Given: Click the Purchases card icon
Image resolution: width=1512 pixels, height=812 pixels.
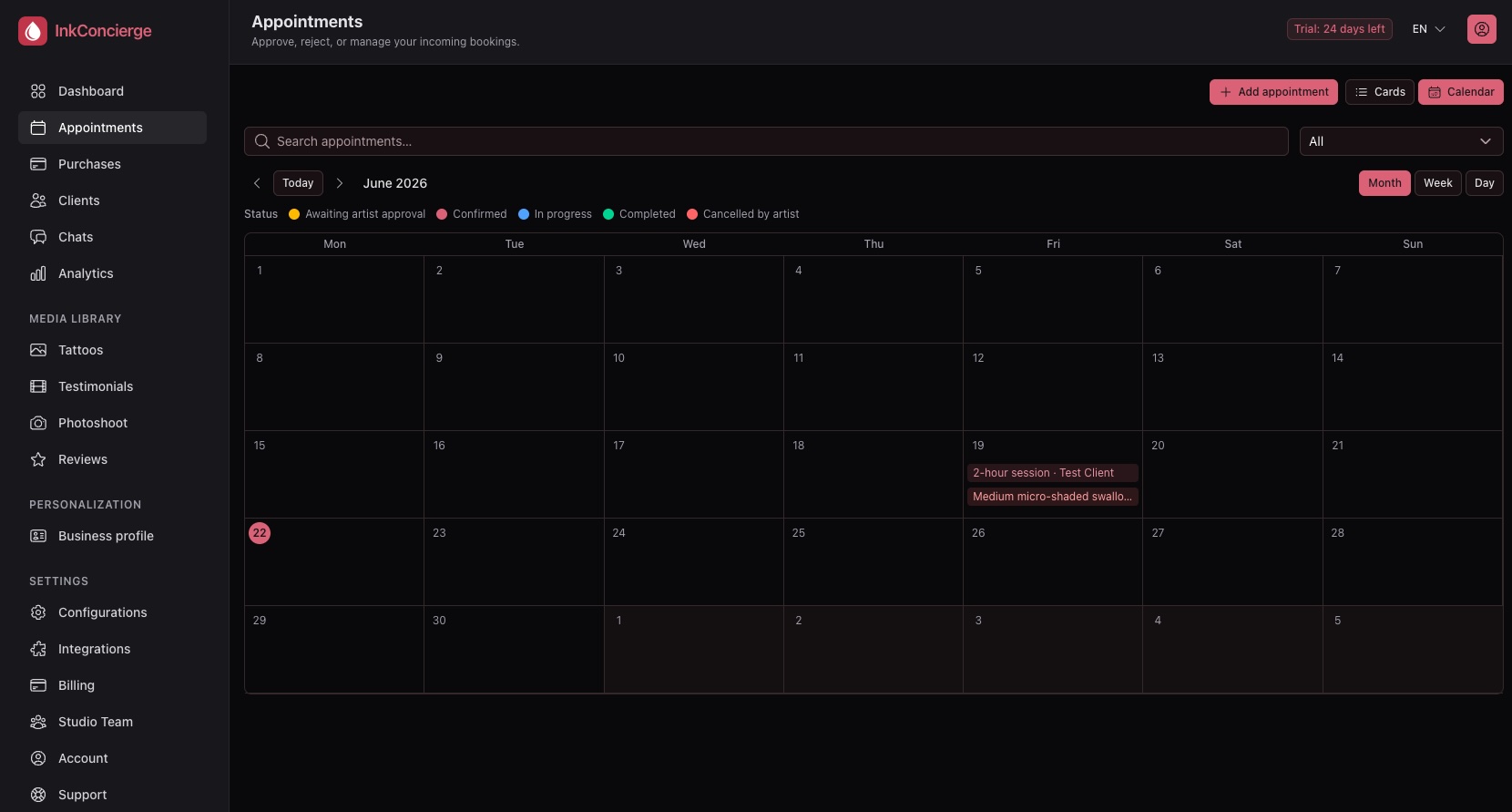Looking at the screenshot, I should tap(38, 164).
